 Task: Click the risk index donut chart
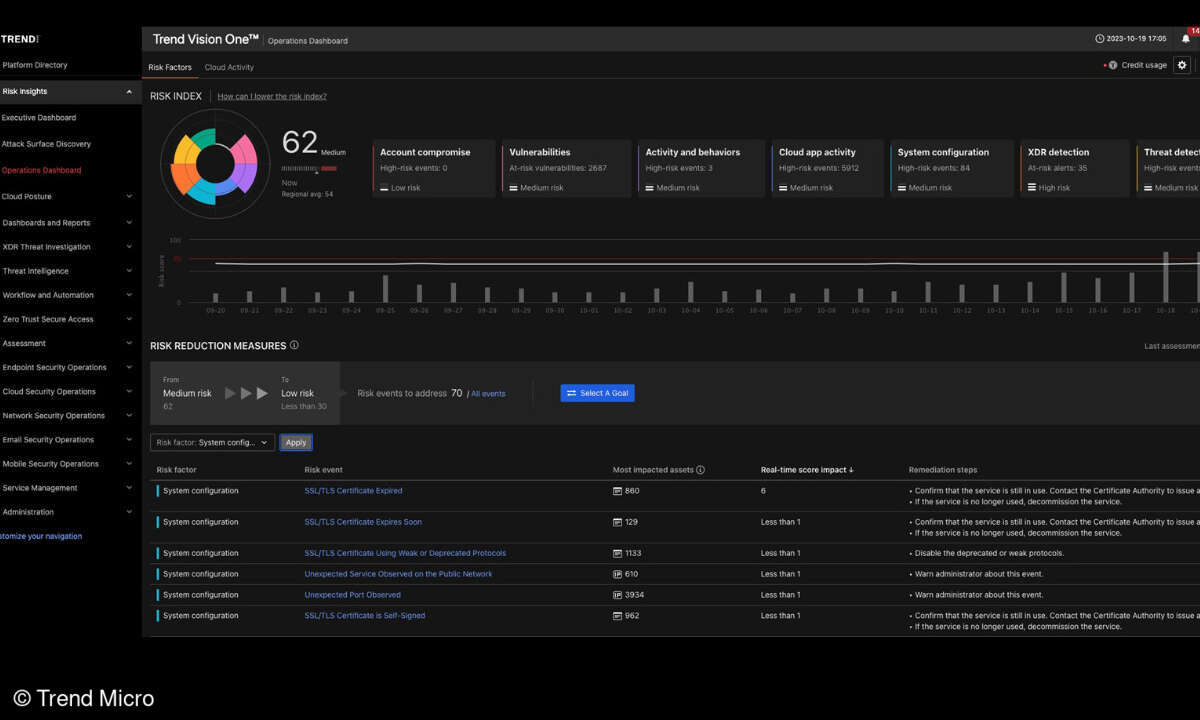pos(215,164)
